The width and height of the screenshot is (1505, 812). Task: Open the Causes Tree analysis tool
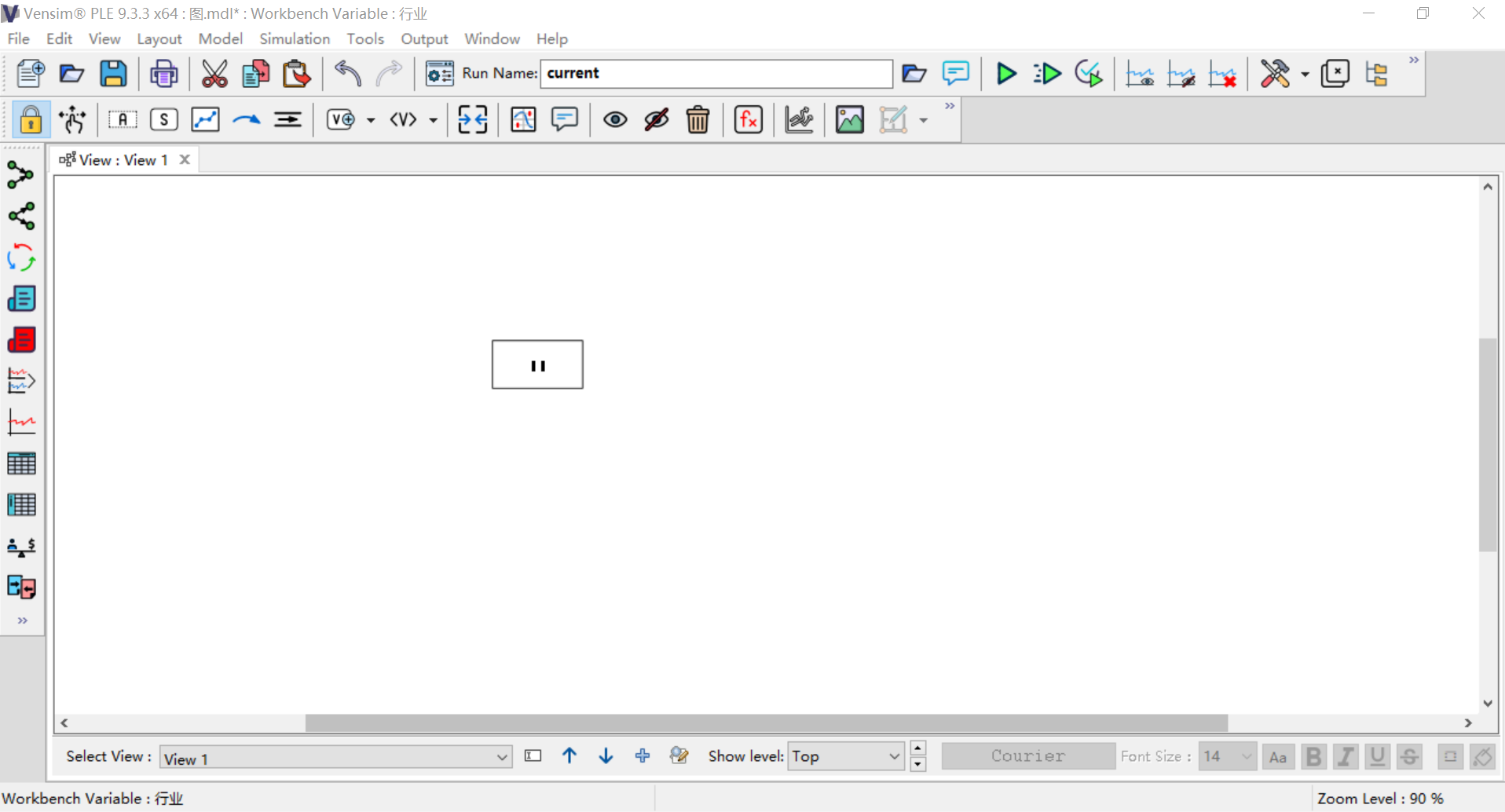21,175
